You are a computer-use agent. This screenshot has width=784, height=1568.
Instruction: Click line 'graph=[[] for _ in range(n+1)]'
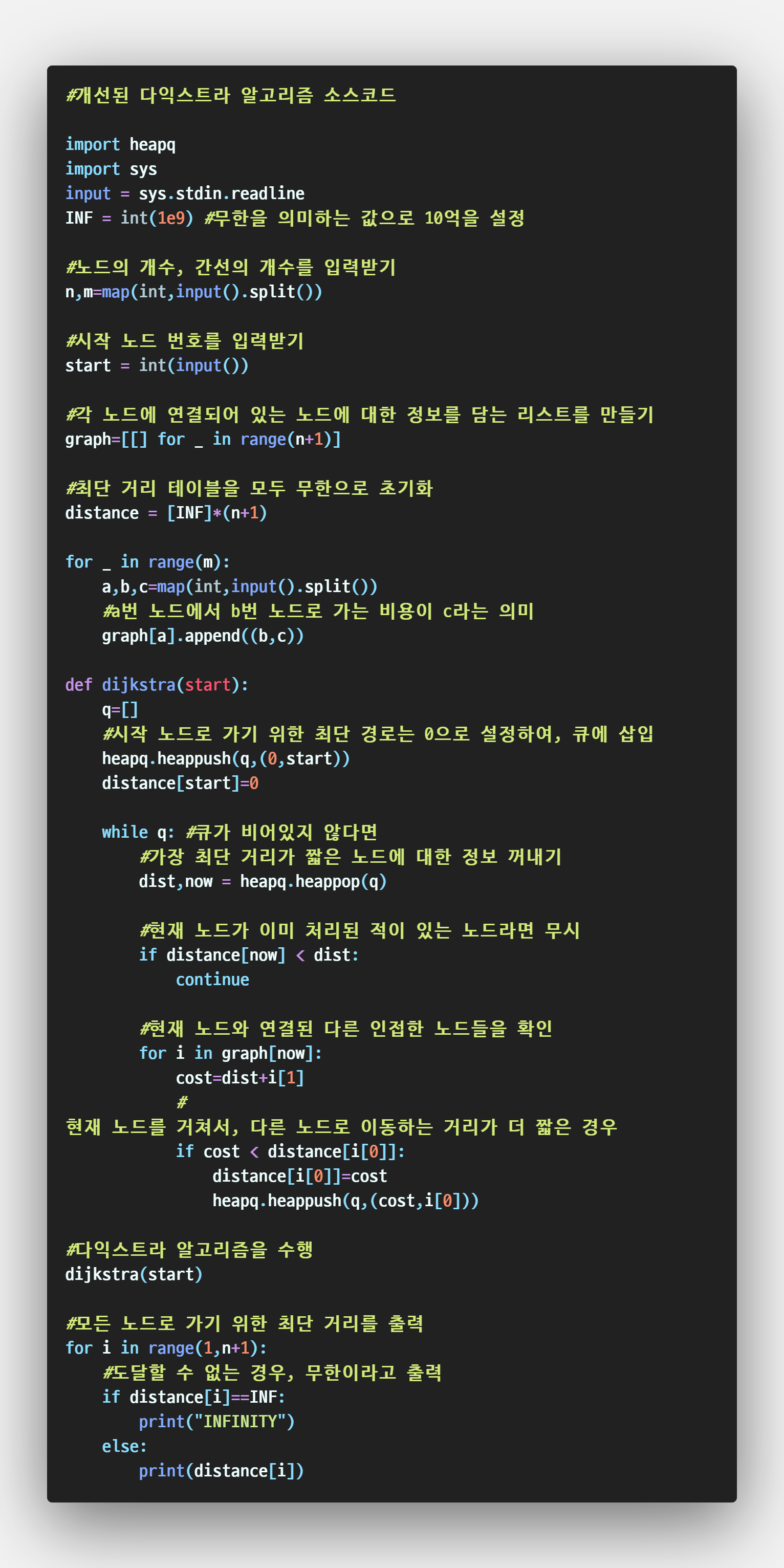tap(203, 439)
